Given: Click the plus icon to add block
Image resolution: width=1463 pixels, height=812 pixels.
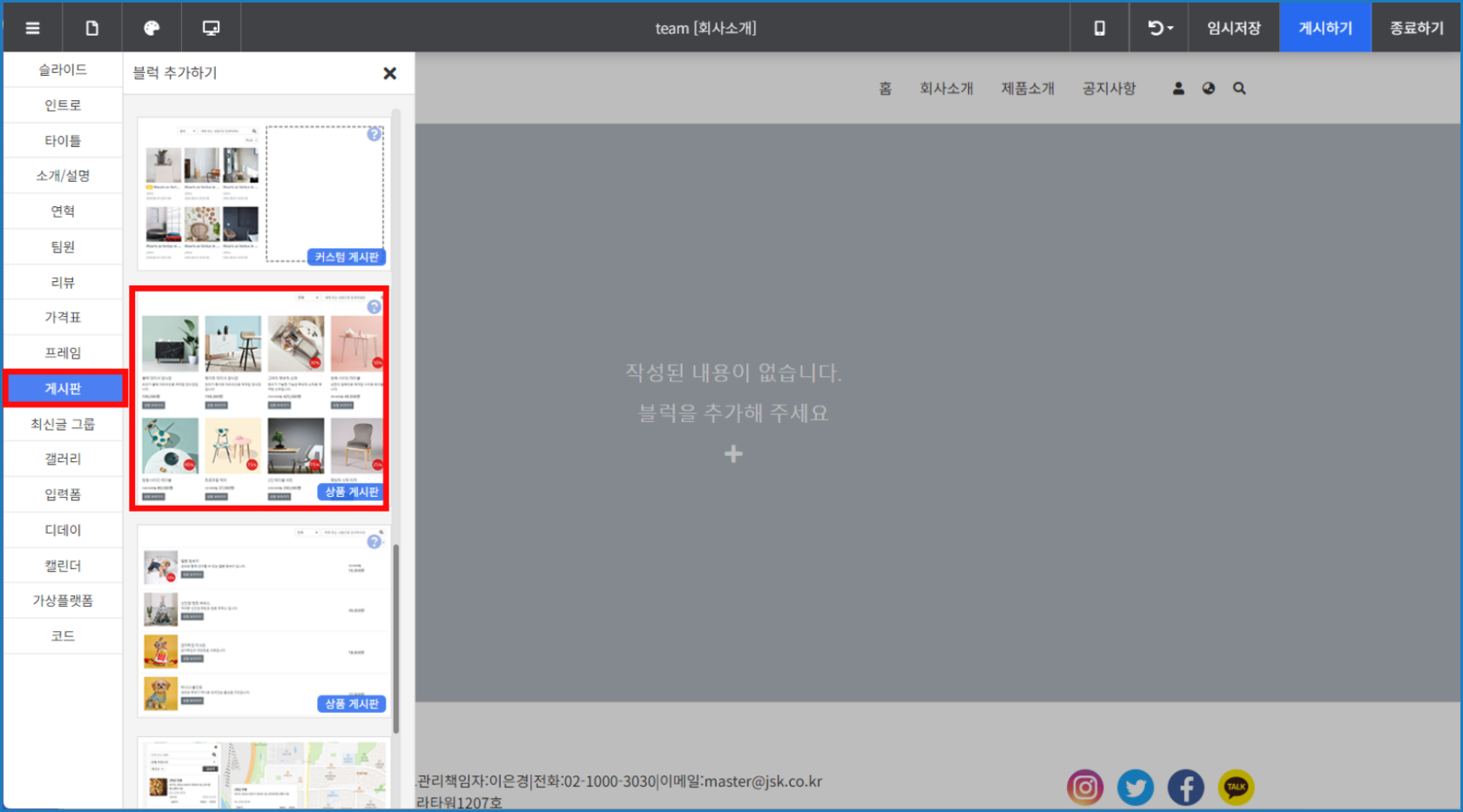Looking at the screenshot, I should (x=733, y=453).
